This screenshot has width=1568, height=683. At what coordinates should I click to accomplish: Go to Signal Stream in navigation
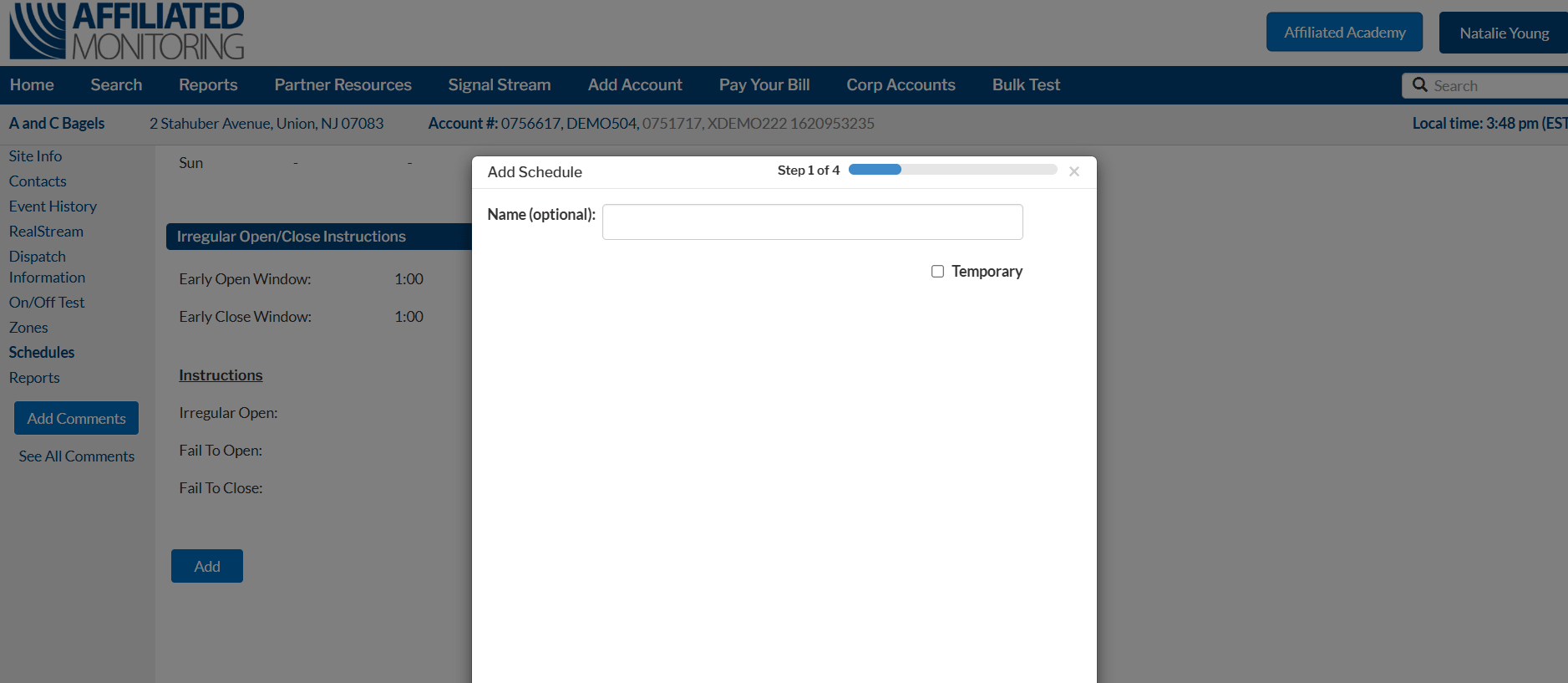coord(499,85)
